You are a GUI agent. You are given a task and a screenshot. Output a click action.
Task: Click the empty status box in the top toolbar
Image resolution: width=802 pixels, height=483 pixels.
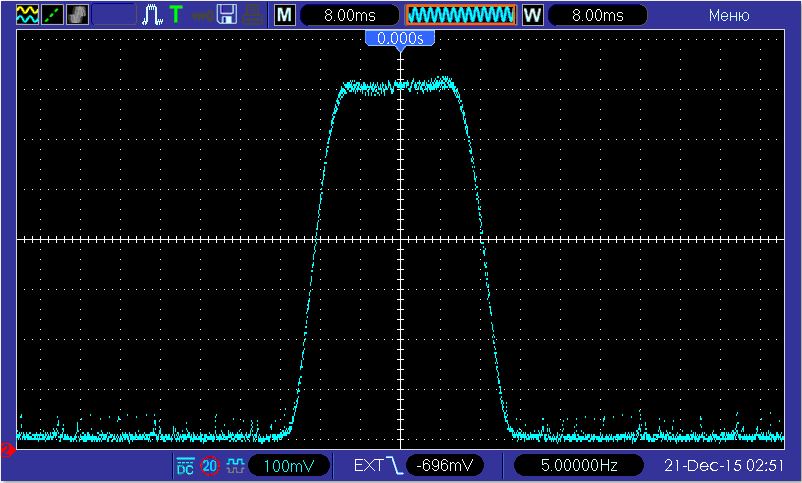114,15
